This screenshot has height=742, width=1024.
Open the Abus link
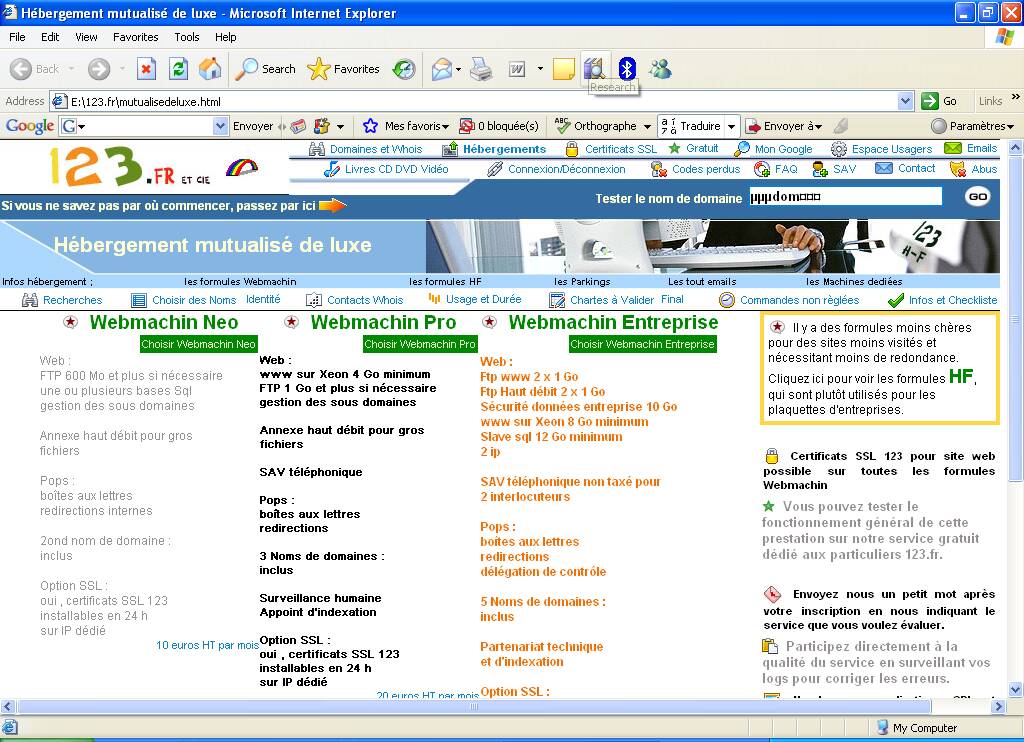(x=984, y=169)
